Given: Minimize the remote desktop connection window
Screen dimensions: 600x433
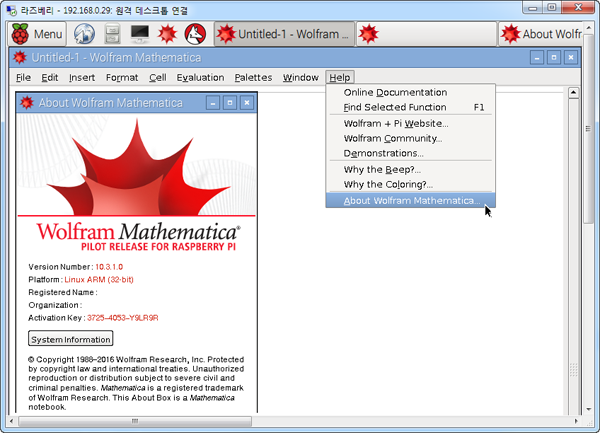Looking at the screenshot, I should (533, 7).
